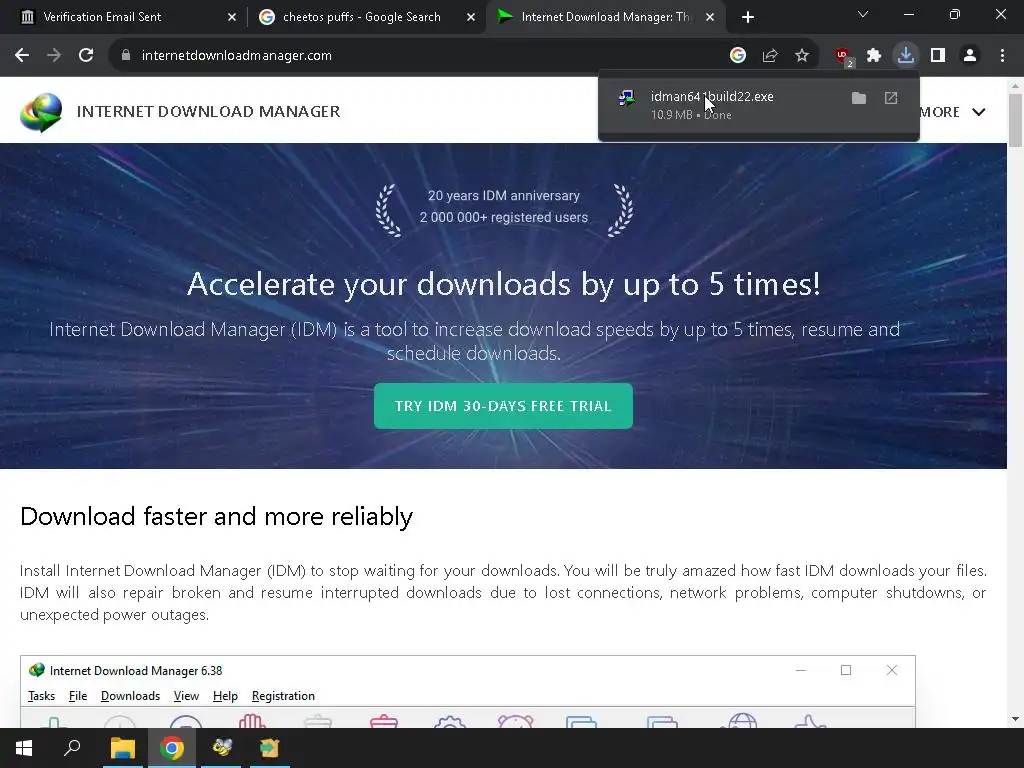Bookmark this page with the star icon
Screen dimensions: 1024x768
802,56
